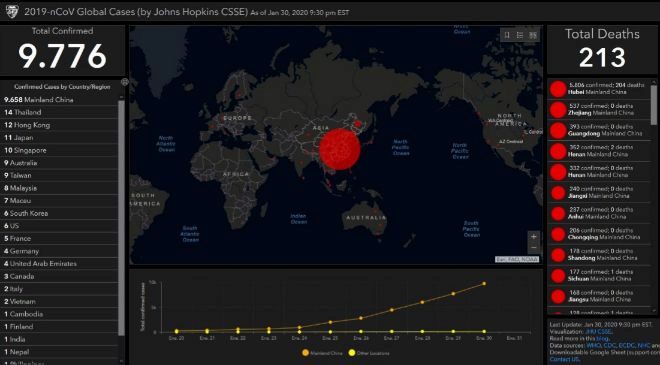This screenshot has height=365, width=660.
Task: Open the bookmarks icon on the map
Action: click(507, 35)
